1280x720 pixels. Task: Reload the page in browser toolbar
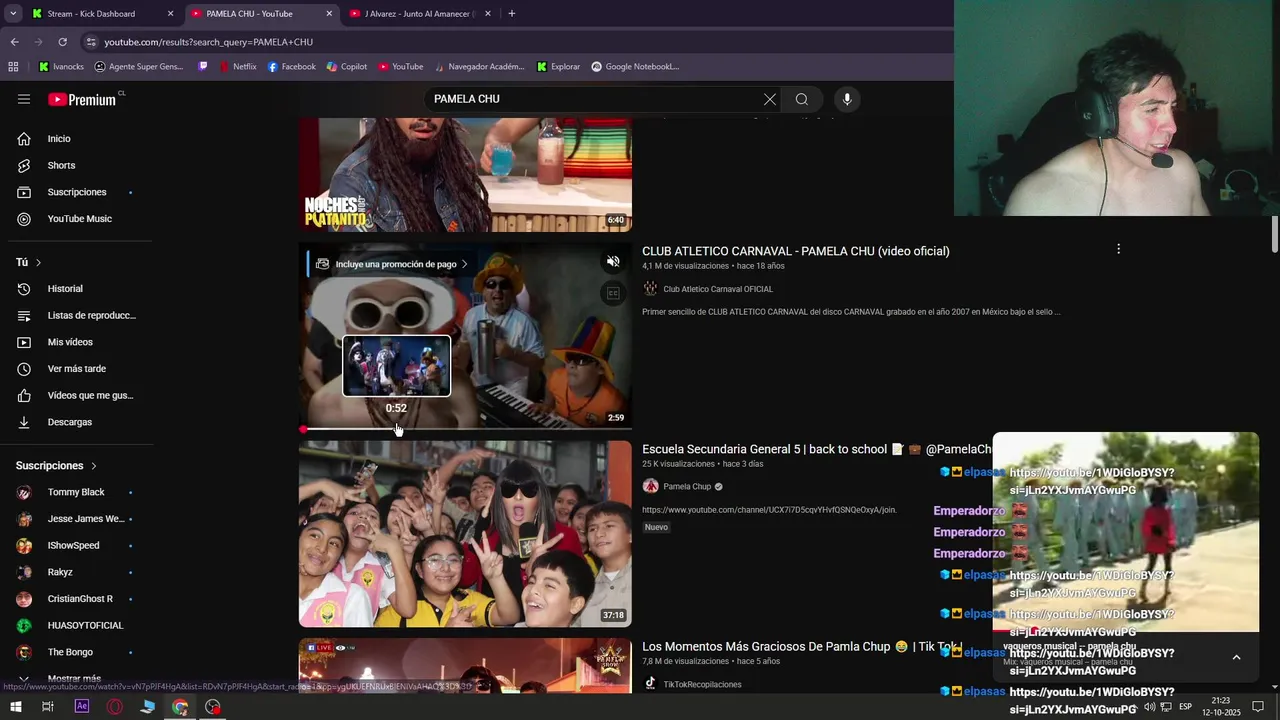pos(62,42)
